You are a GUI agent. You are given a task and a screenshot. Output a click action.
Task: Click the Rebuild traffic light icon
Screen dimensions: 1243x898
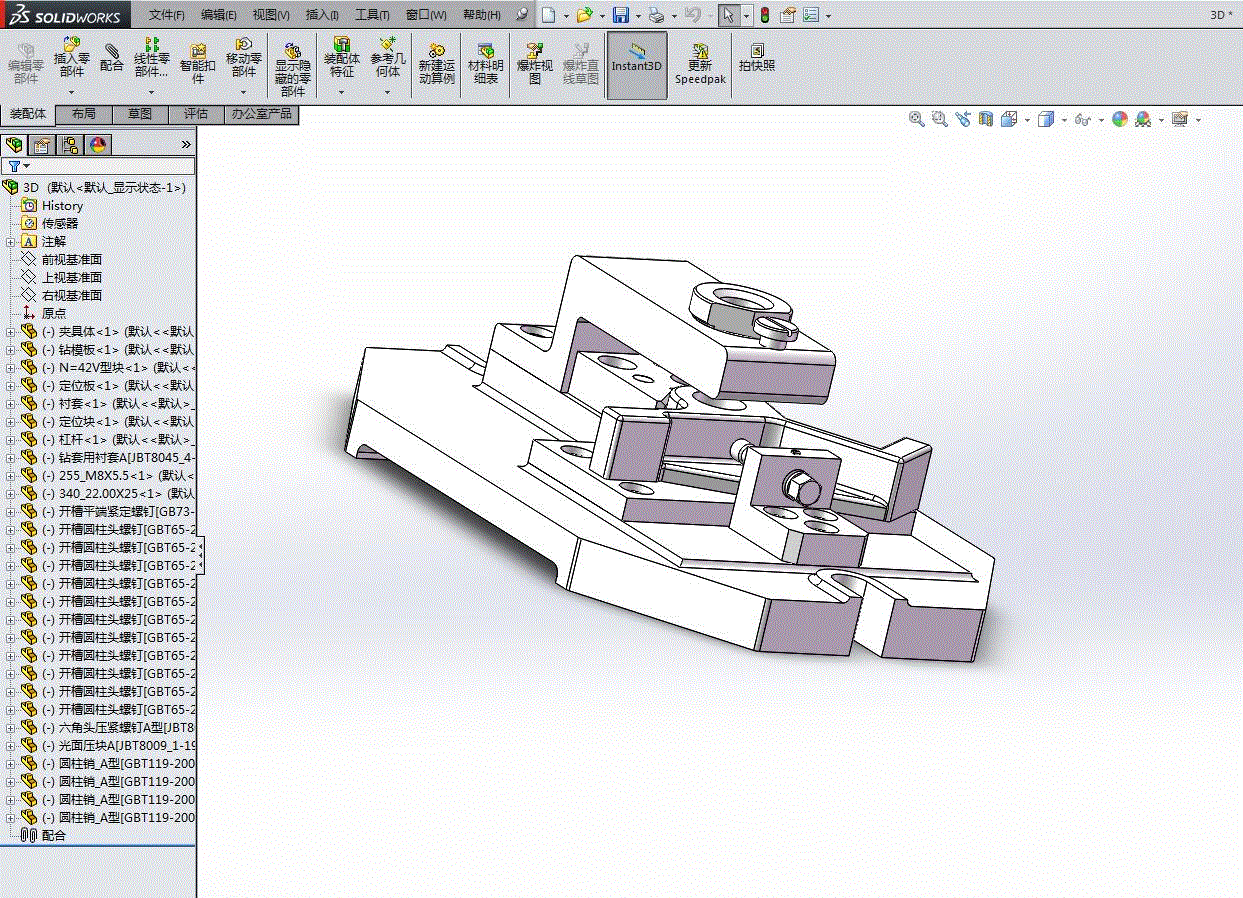(765, 15)
